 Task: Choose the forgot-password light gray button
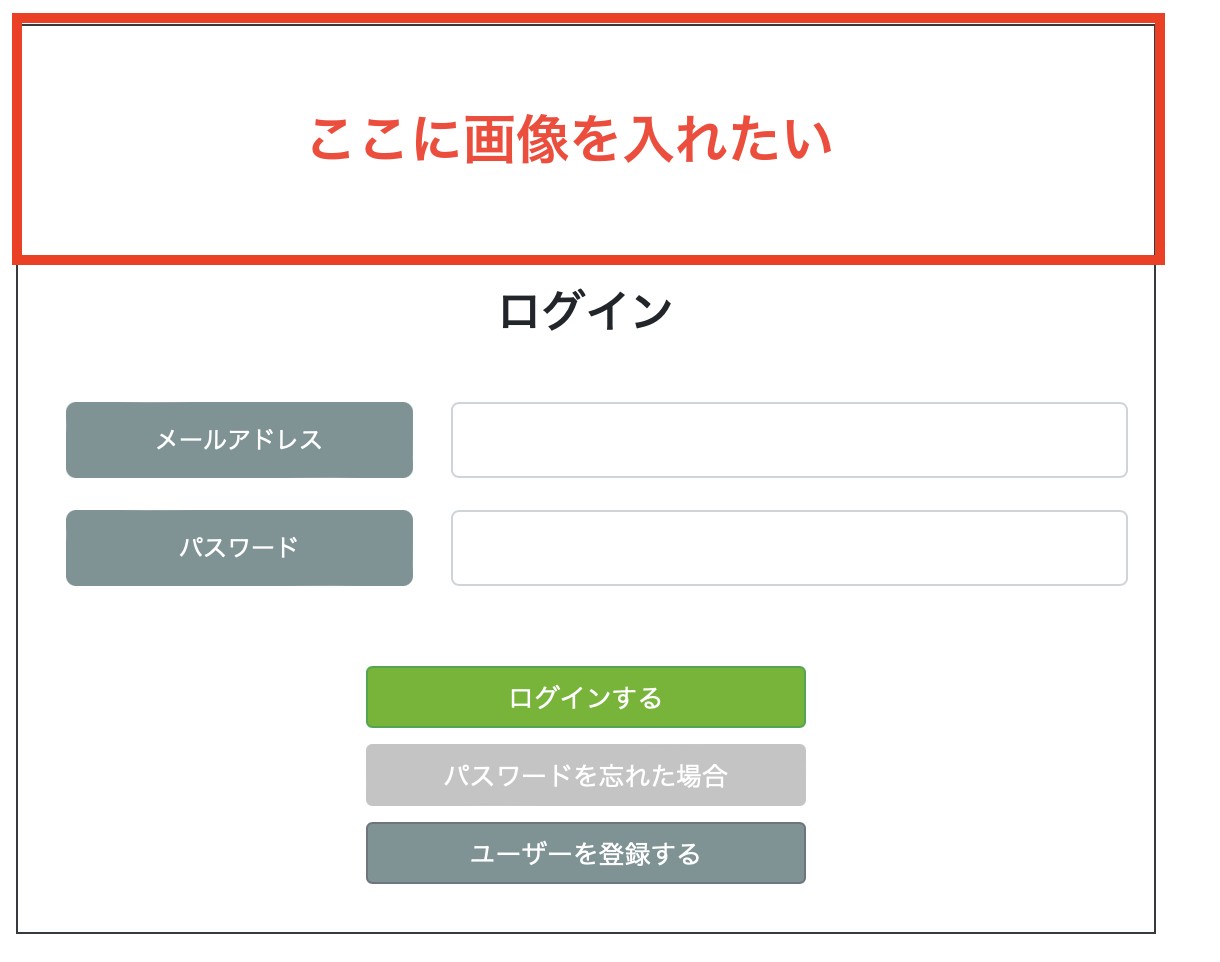coord(585,775)
